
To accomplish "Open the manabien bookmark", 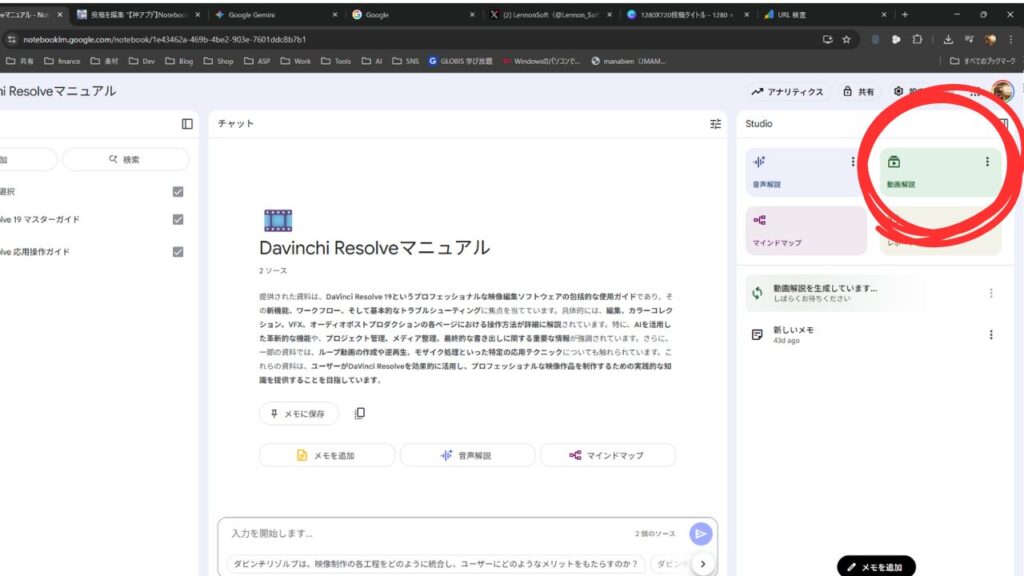I will coord(628,61).
